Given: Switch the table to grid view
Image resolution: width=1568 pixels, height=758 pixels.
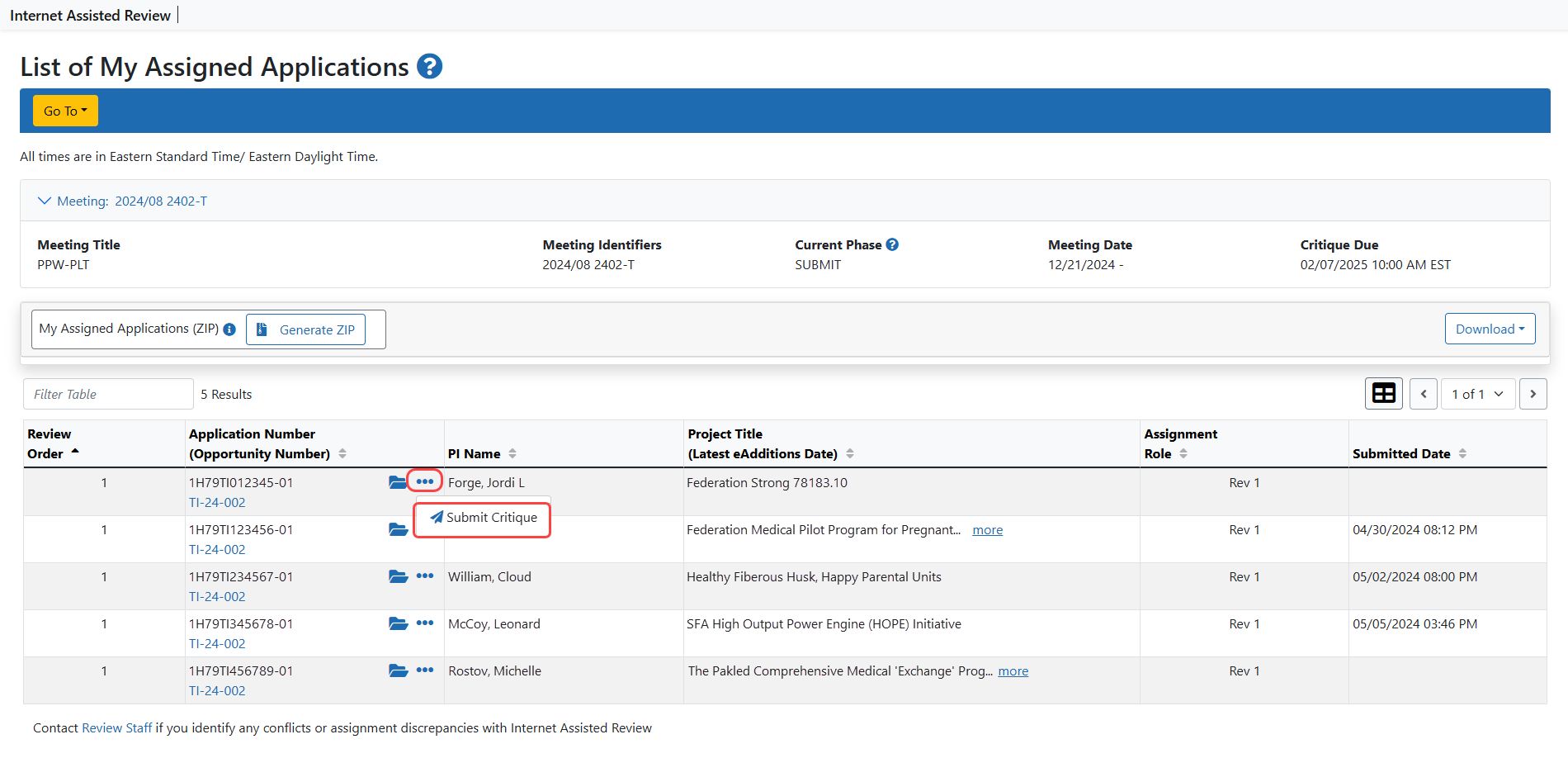Looking at the screenshot, I should click(x=1384, y=394).
